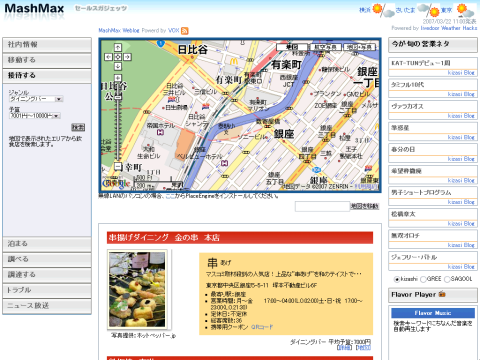Expand the 移動する sidebar section
This screenshot has width=480, height=360.
click(47, 60)
